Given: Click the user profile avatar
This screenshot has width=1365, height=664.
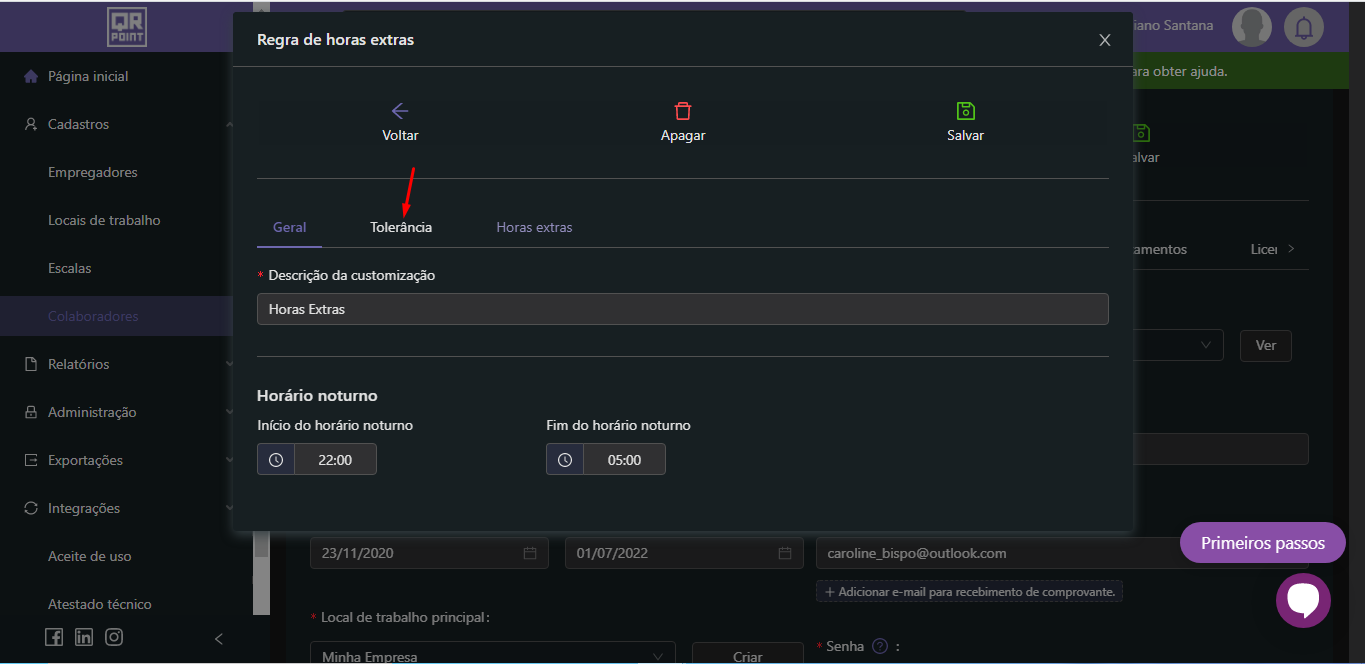Looking at the screenshot, I should point(1251,27).
